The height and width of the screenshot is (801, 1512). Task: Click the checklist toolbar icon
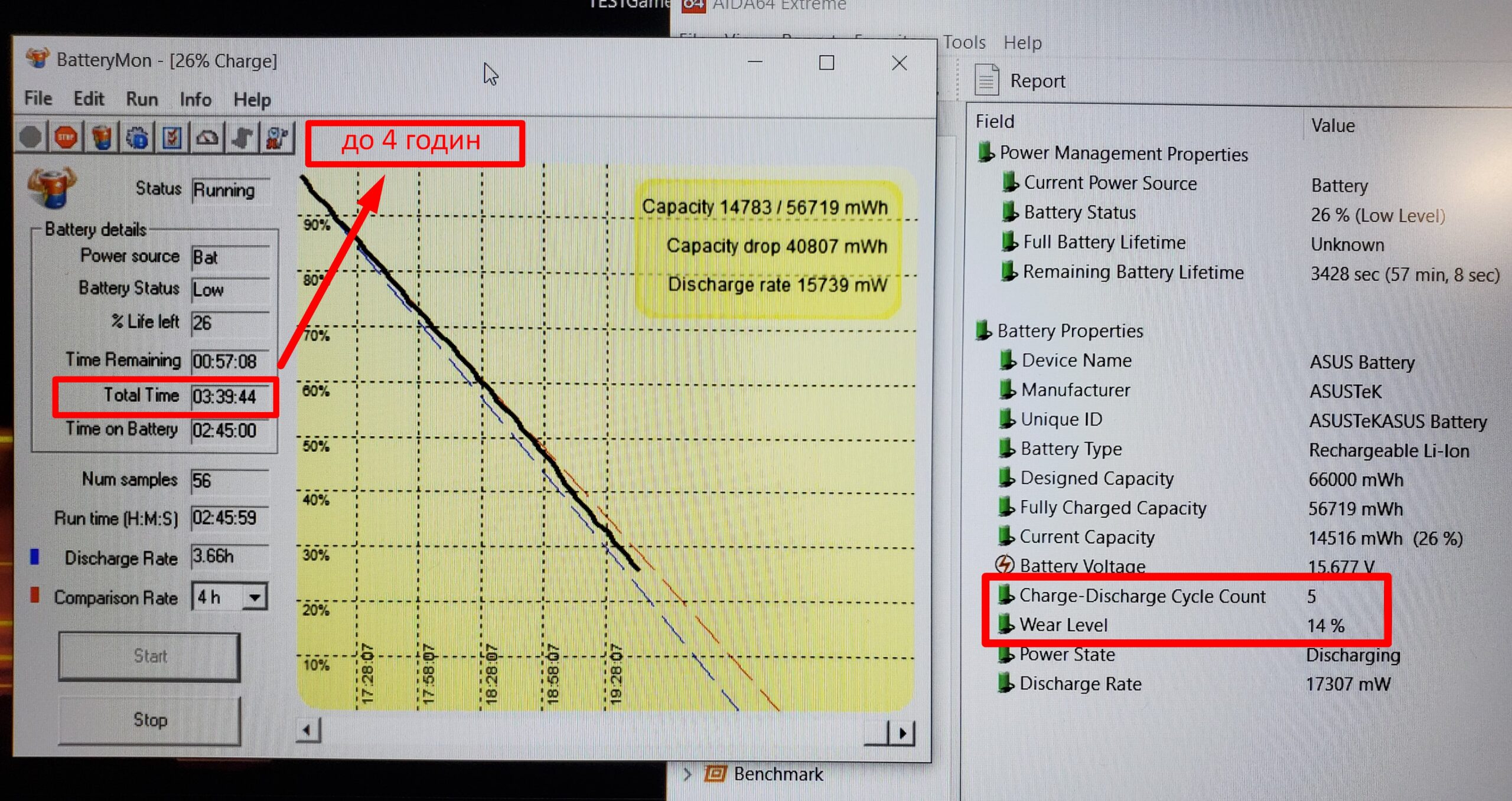(172, 138)
